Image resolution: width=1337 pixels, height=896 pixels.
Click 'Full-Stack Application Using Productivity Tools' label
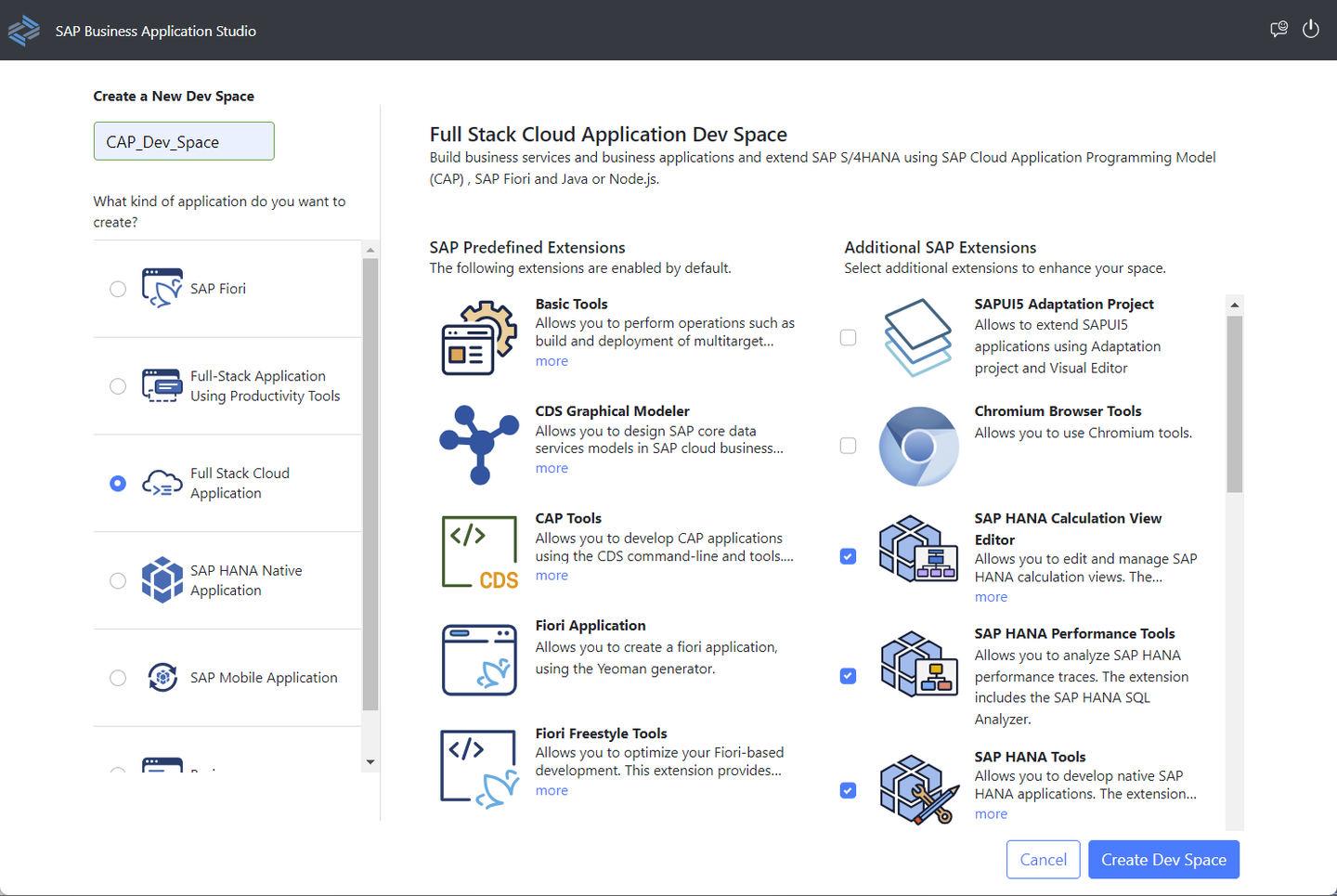pyautogui.click(x=266, y=386)
